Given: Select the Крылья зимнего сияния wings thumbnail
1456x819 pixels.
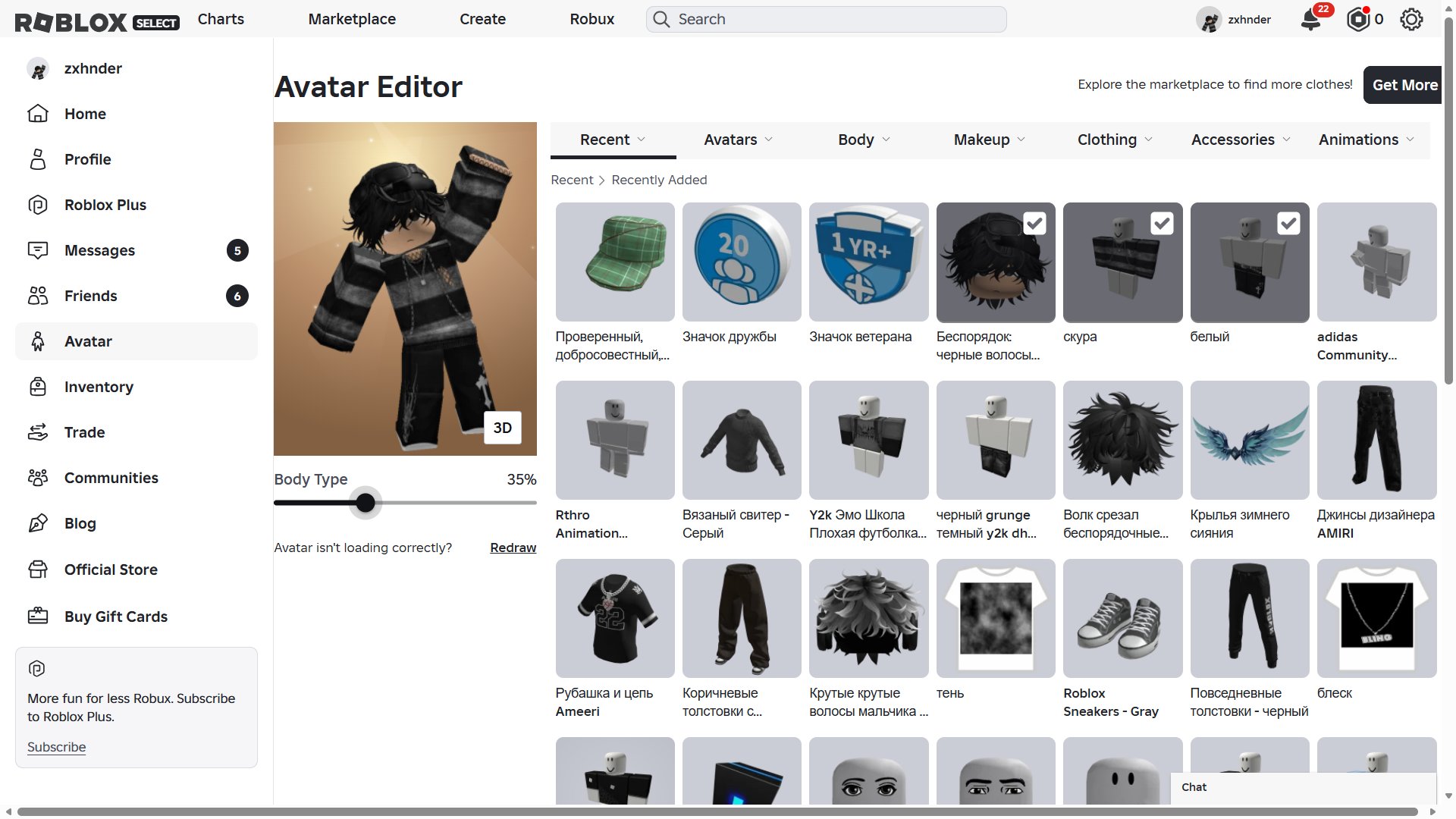Looking at the screenshot, I should pyautogui.click(x=1250, y=440).
